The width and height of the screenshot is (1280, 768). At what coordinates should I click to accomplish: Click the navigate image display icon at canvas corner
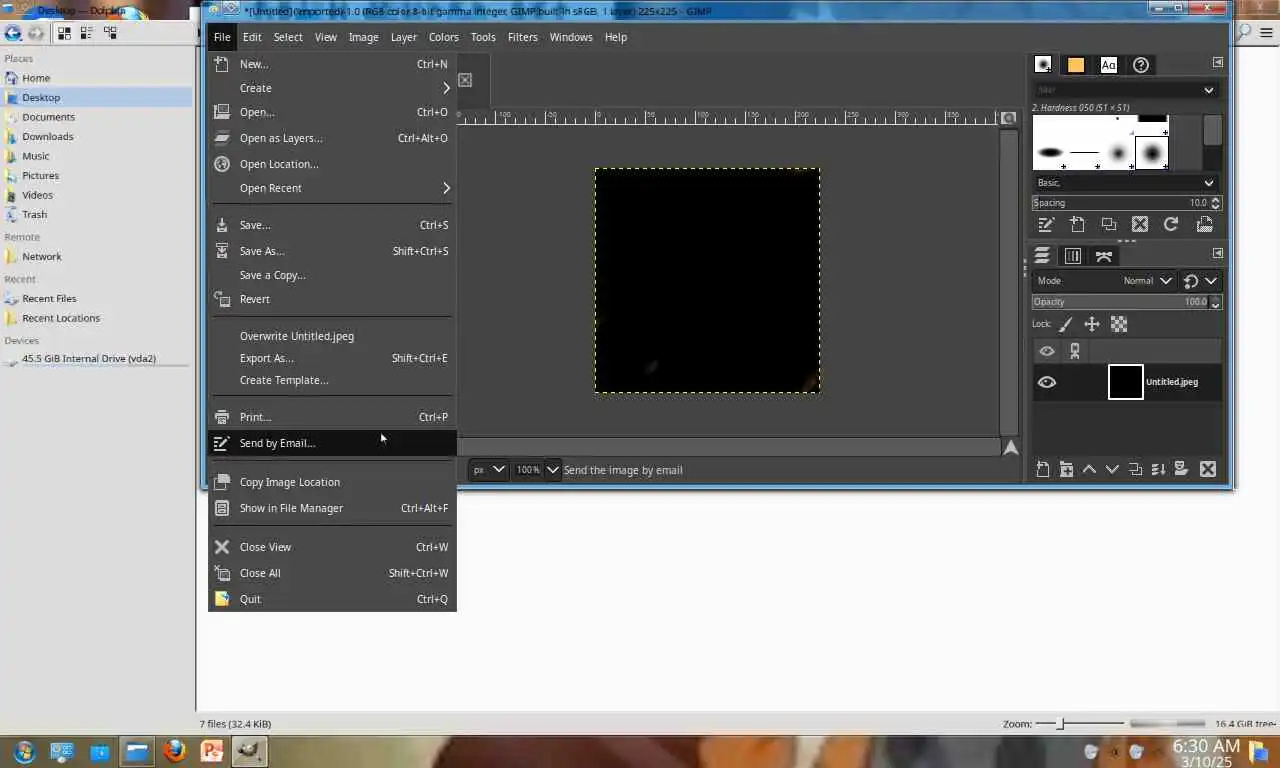[x=1010, y=447]
